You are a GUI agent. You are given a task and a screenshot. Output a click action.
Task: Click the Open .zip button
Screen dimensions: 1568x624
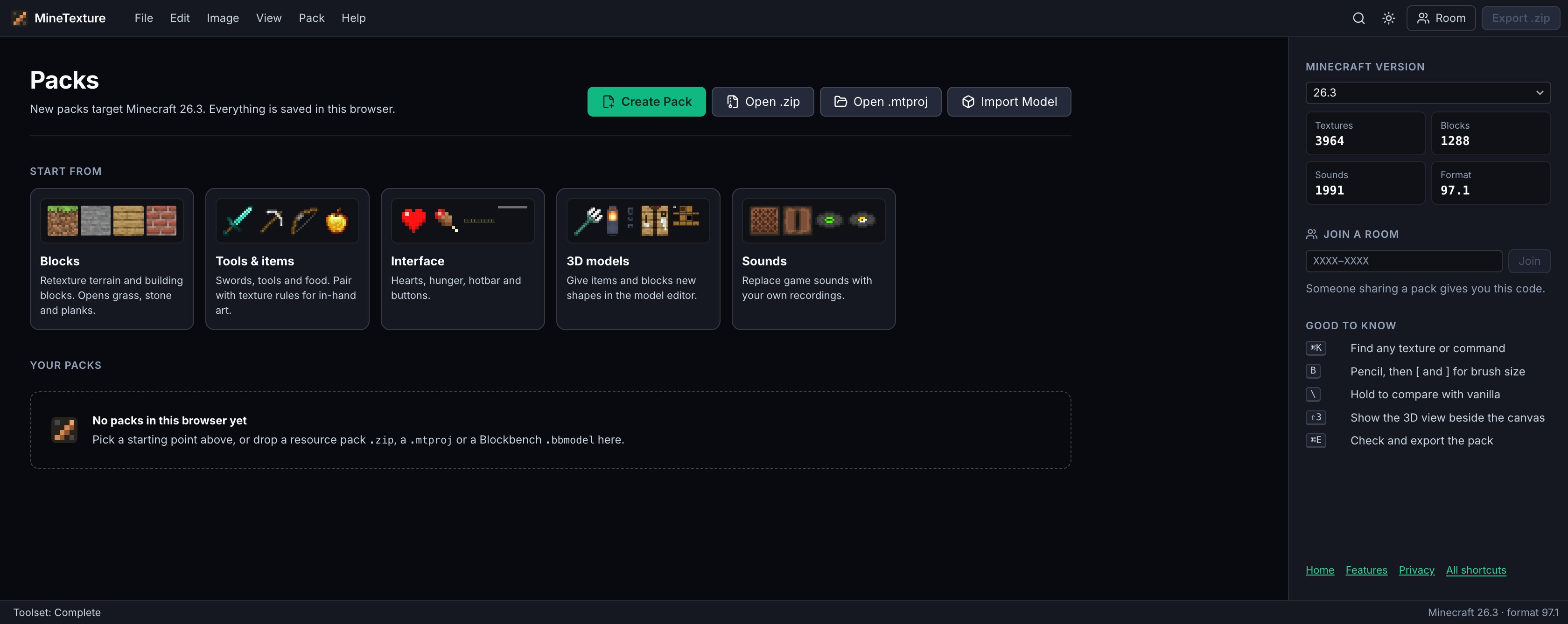(763, 102)
